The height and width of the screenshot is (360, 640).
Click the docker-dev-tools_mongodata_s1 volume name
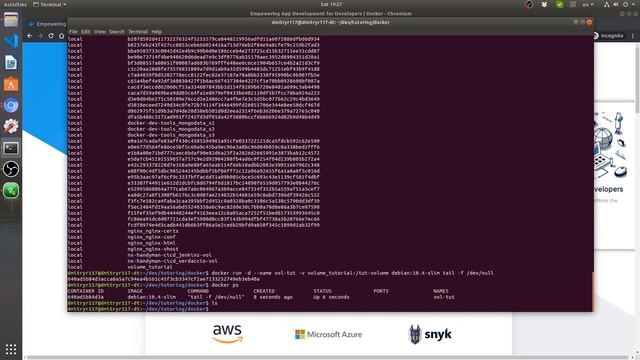pyautogui.click(x=171, y=123)
